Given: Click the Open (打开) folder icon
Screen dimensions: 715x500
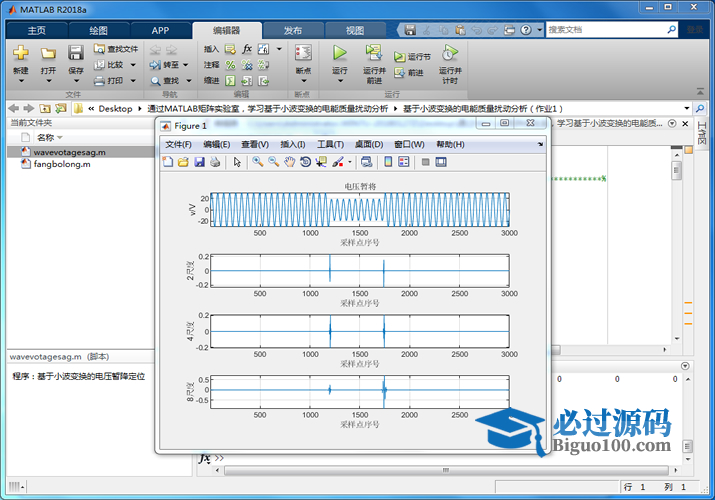Looking at the screenshot, I should [48, 53].
